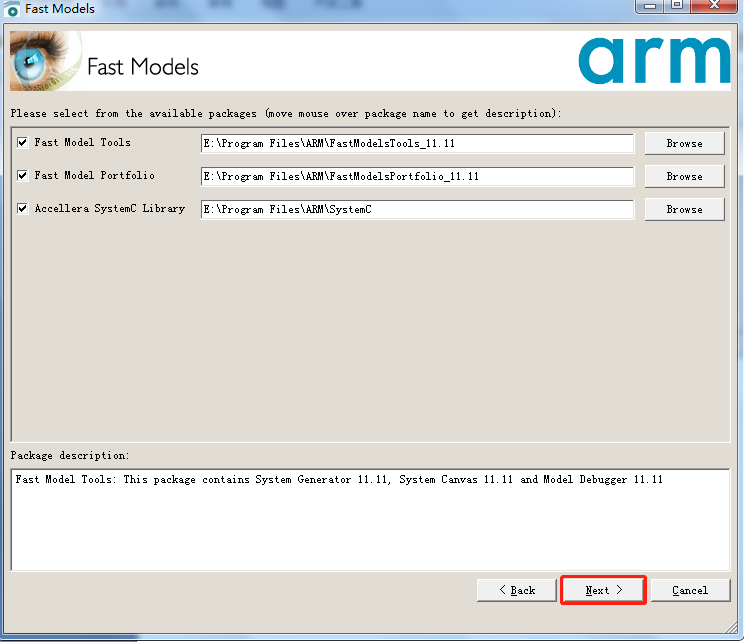Click the 'Package description:' label
This screenshot has height=642, width=744.
(70, 456)
